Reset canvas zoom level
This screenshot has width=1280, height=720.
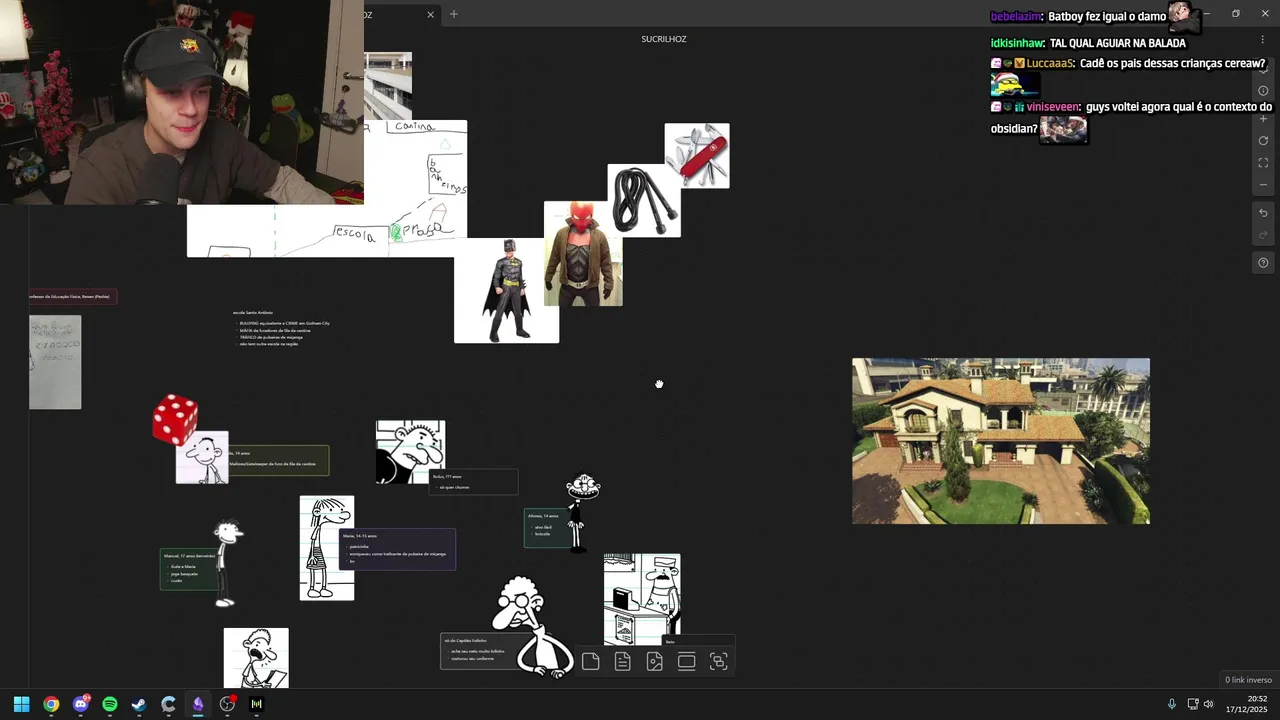point(1263,141)
